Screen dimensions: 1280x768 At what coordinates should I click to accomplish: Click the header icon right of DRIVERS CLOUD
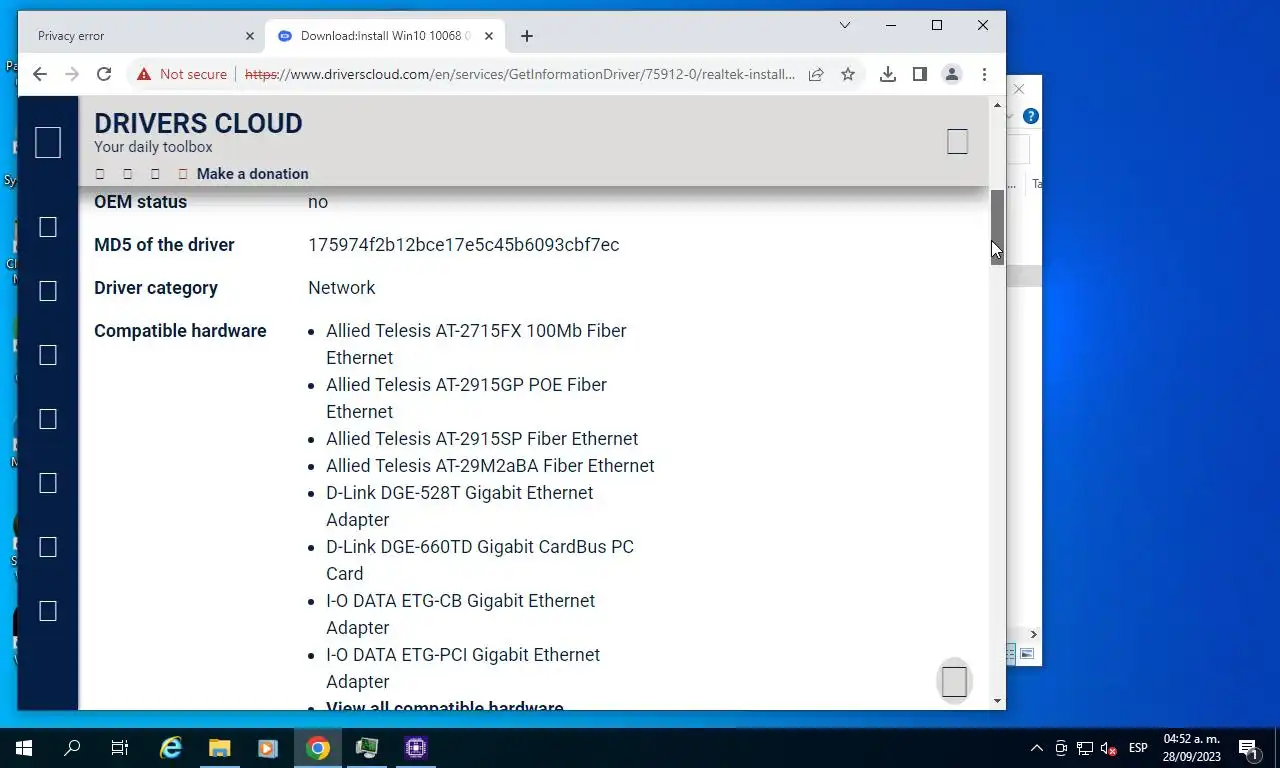pos(957,142)
